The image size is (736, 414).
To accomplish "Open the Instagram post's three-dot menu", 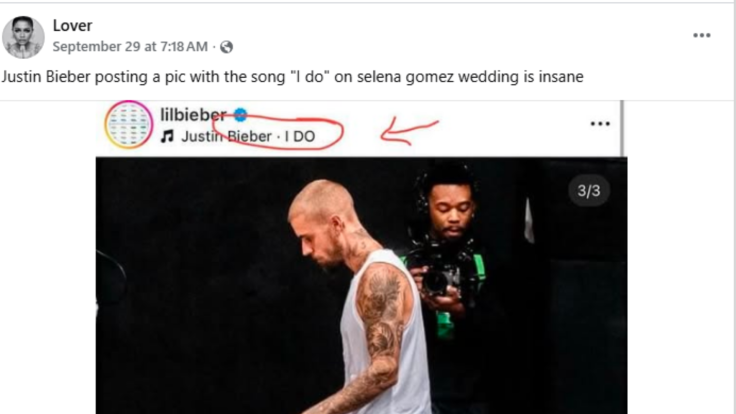I will coord(599,123).
